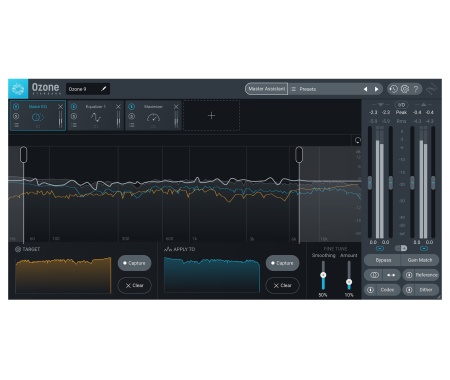The width and height of the screenshot is (450, 380).
Task: Toggle the I/O meter button
Action: coord(401,105)
